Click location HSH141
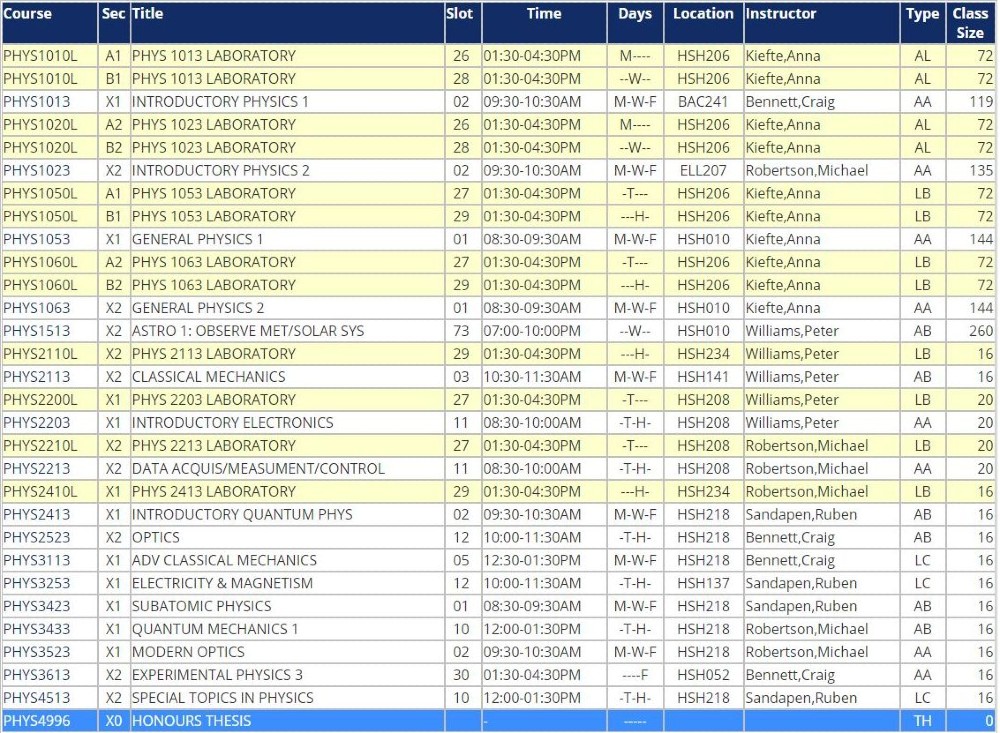 703,377
